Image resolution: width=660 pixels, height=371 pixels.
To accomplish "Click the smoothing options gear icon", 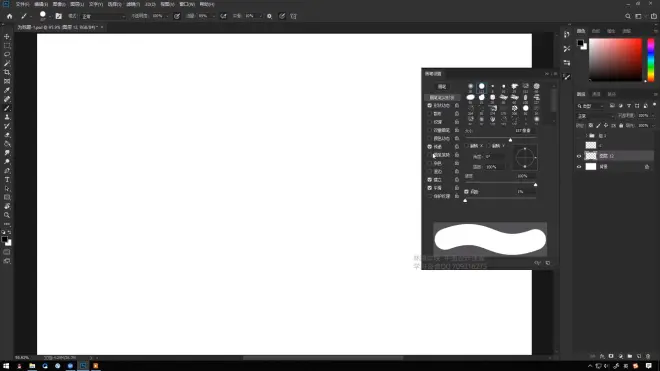I will coord(269,16).
